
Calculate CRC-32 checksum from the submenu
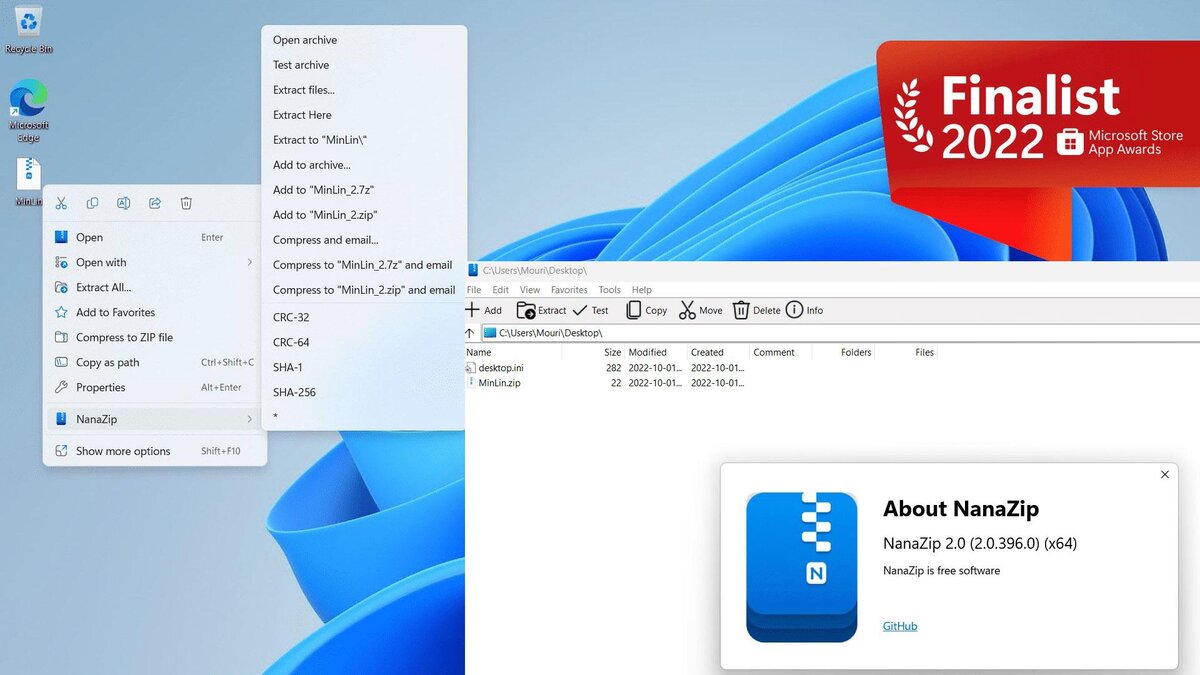coord(364,317)
